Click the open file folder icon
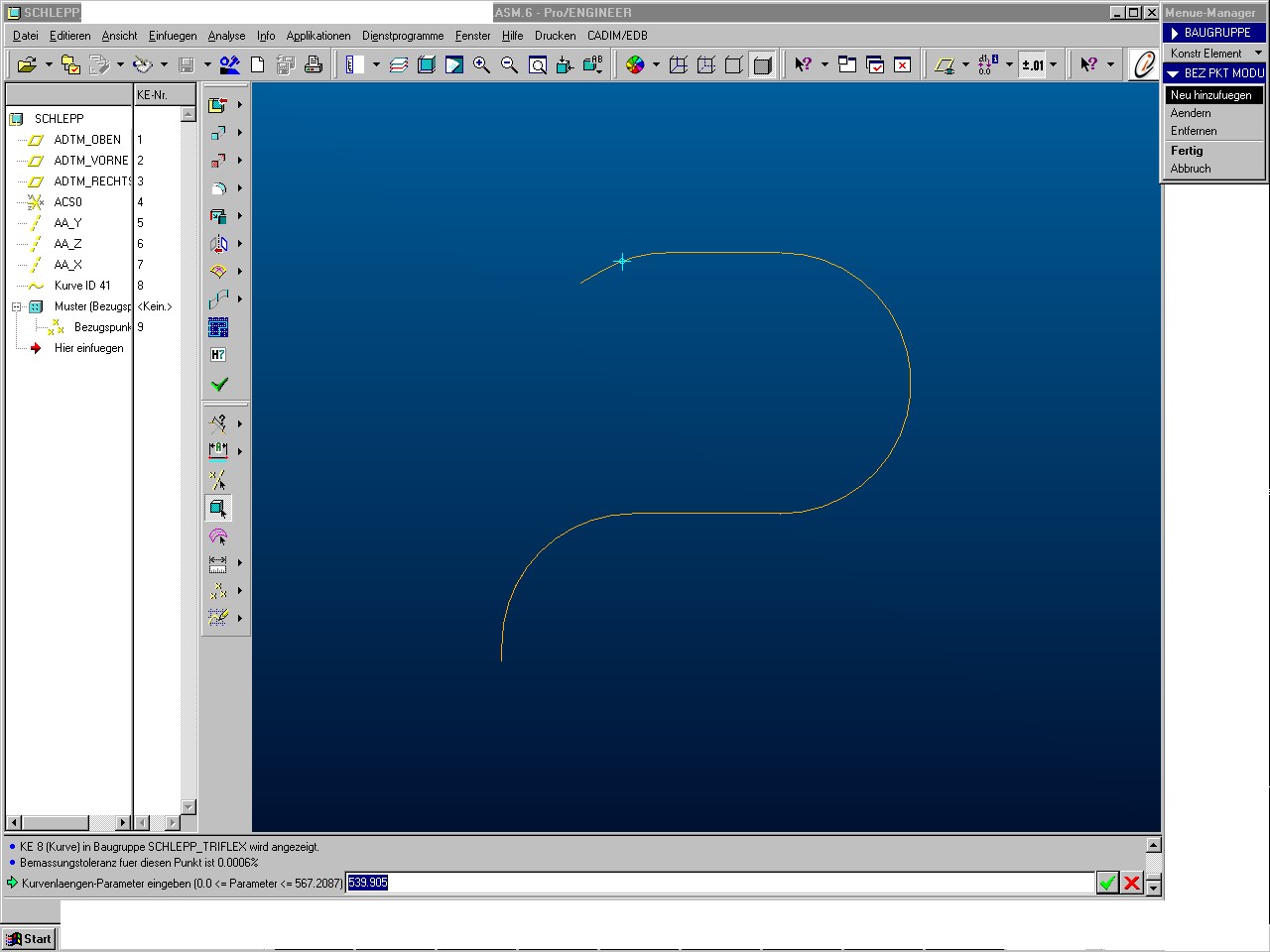The image size is (1270, 952). point(27,65)
